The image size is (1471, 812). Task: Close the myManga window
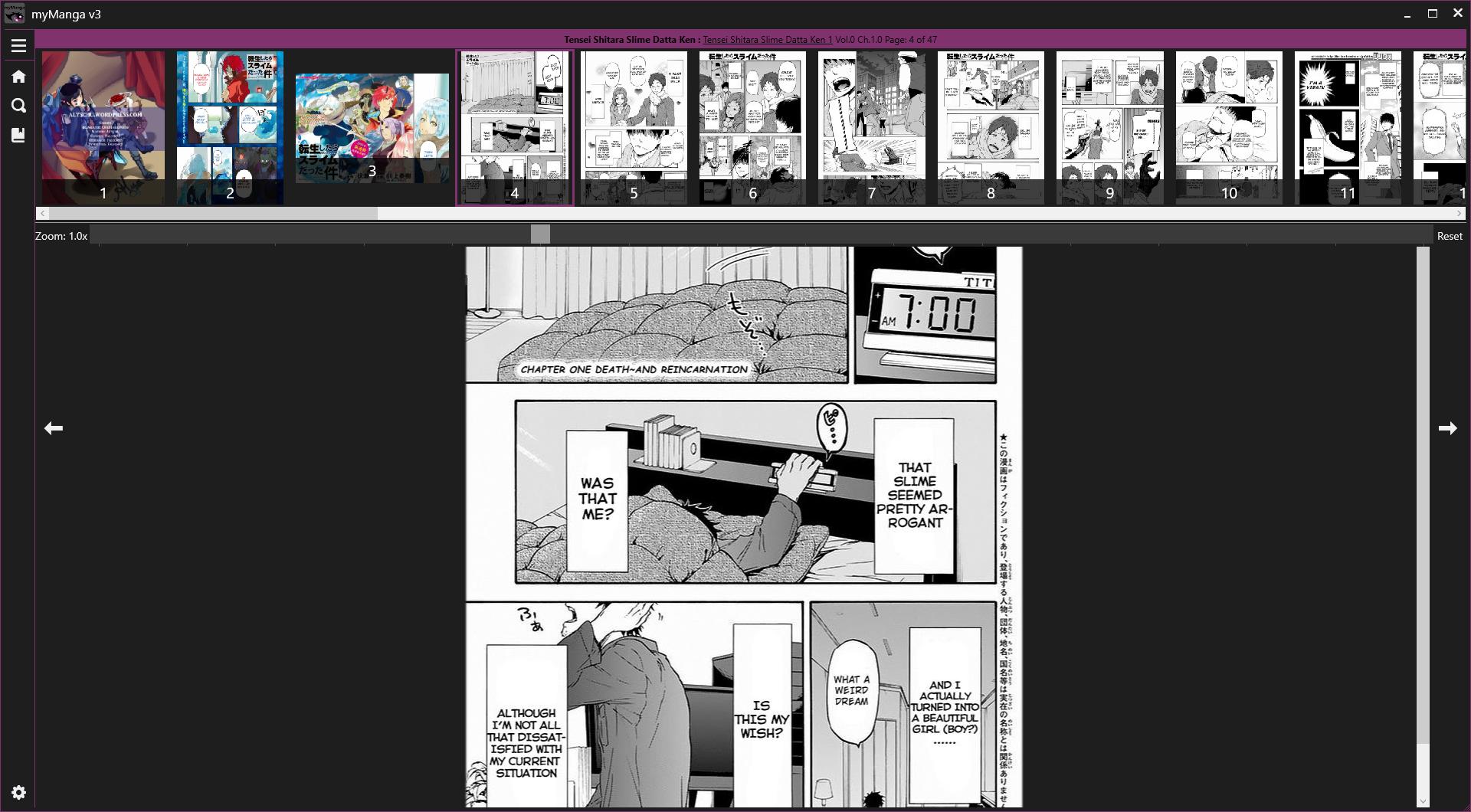tap(1457, 14)
